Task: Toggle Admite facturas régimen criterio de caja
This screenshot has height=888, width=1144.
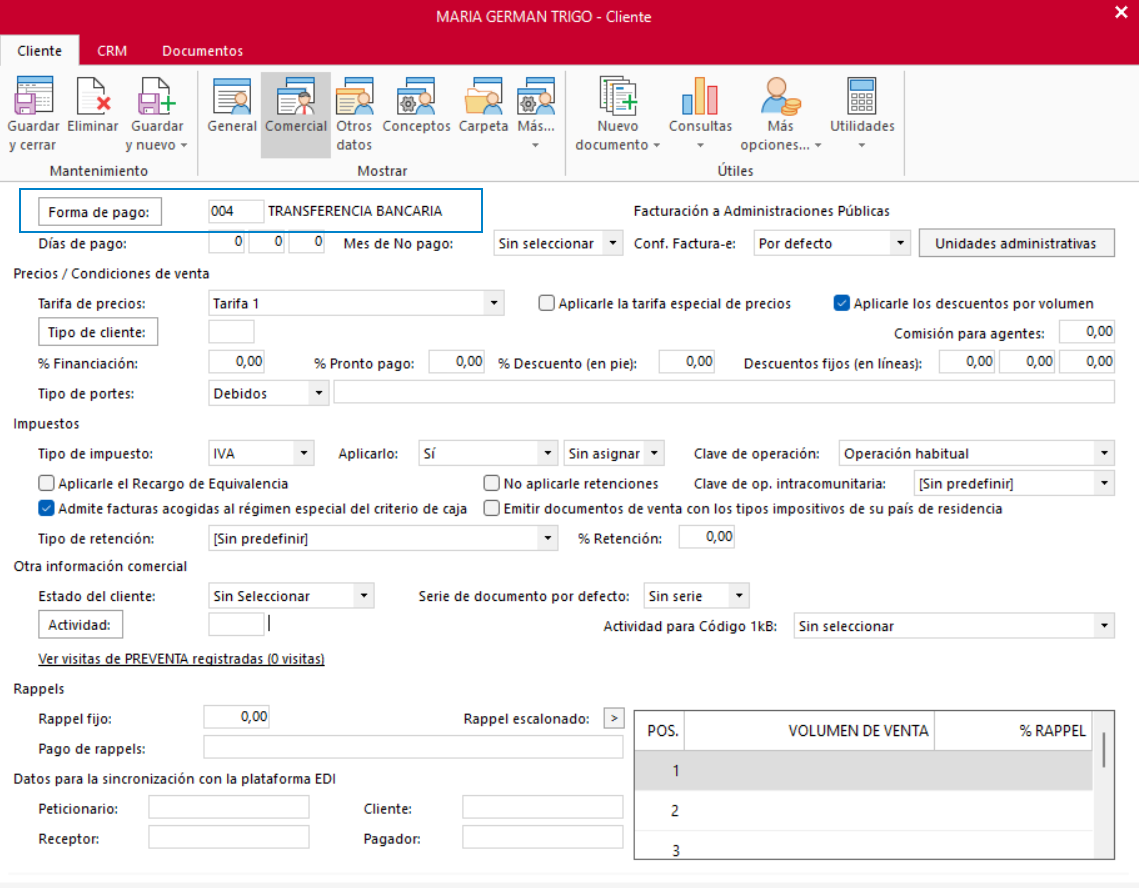Action: click(46, 508)
